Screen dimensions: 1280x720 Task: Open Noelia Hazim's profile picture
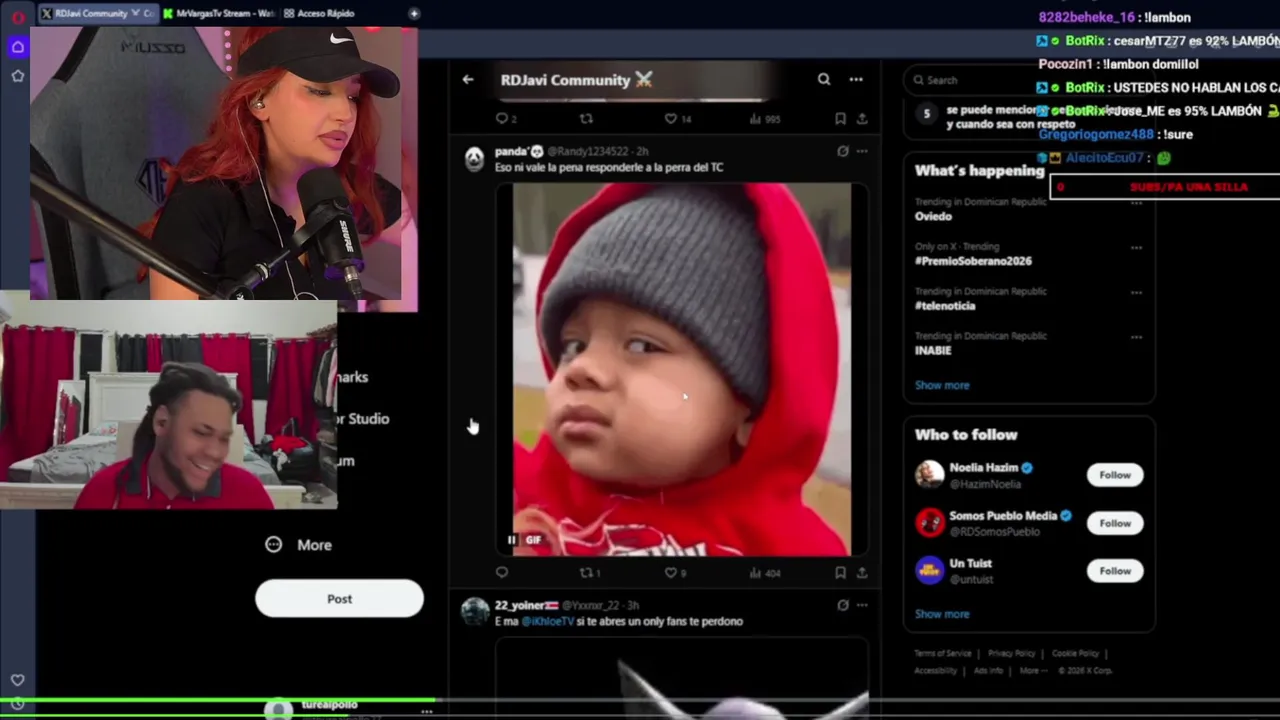pyautogui.click(x=930, y=474)
